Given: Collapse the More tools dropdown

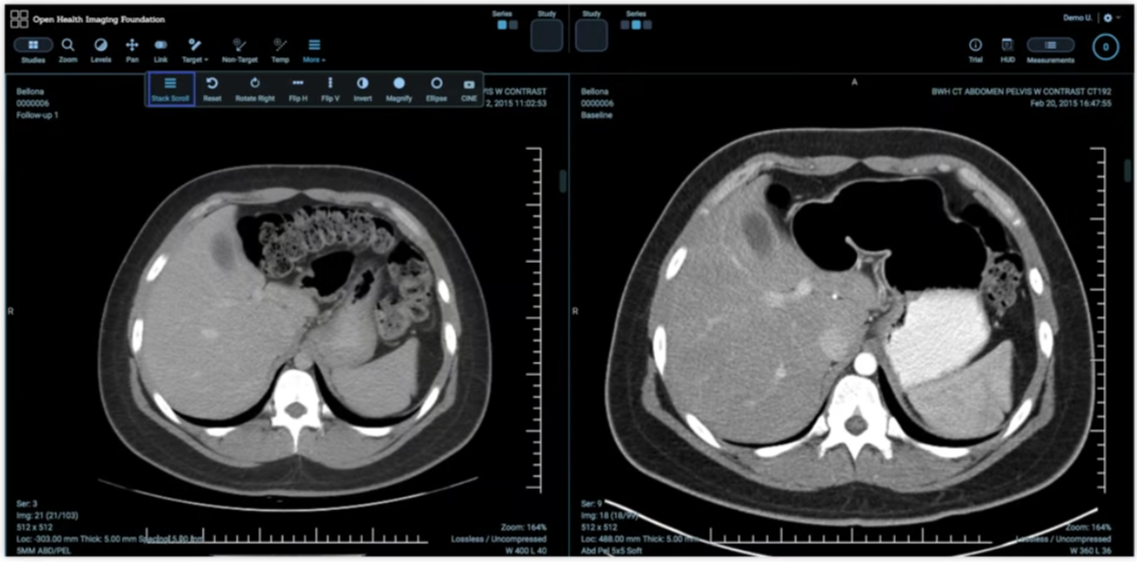Looking at the screenshot, I should click(314, 50).
